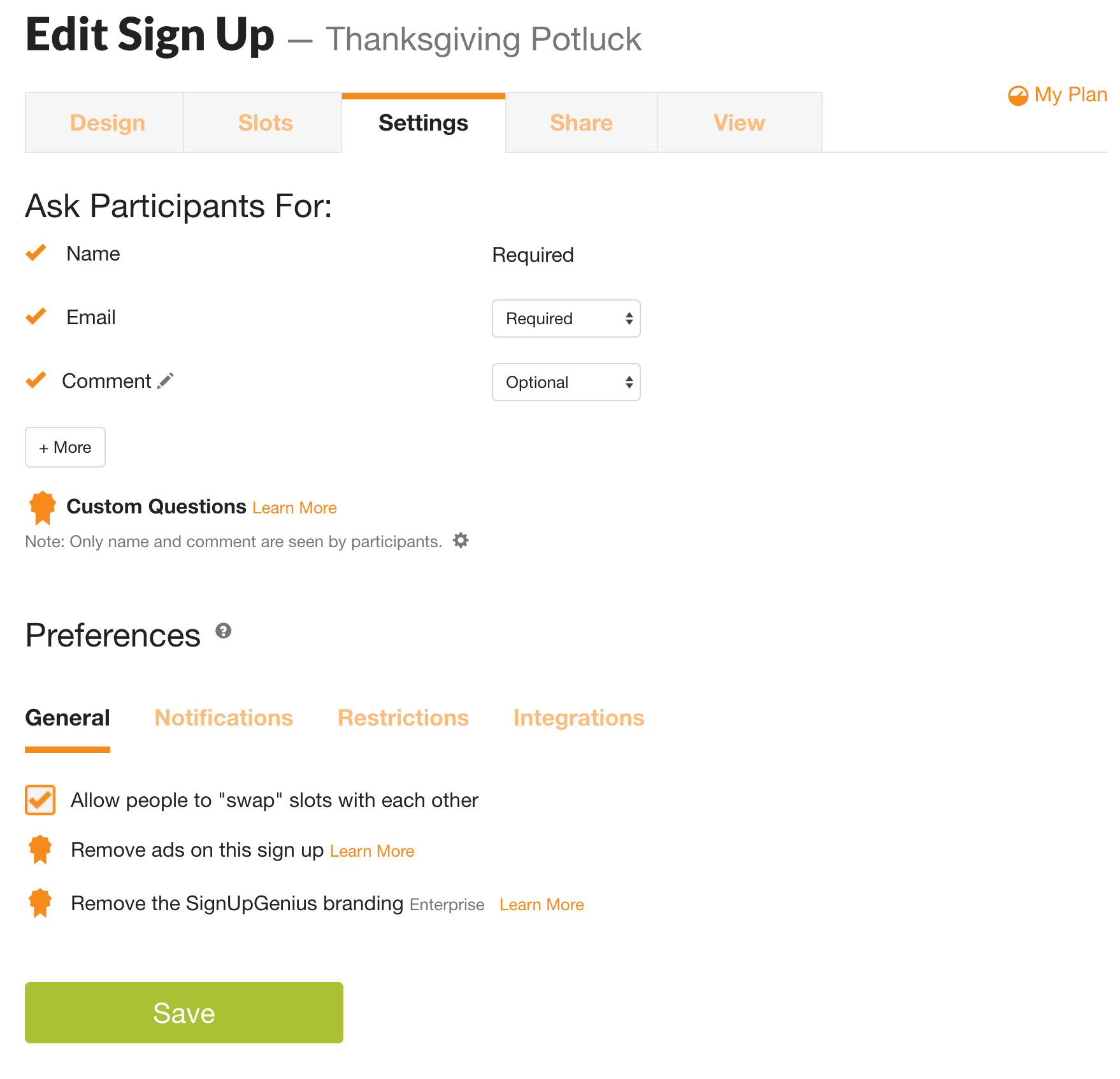Click Learn More next to Remove ads

[371, 850]
